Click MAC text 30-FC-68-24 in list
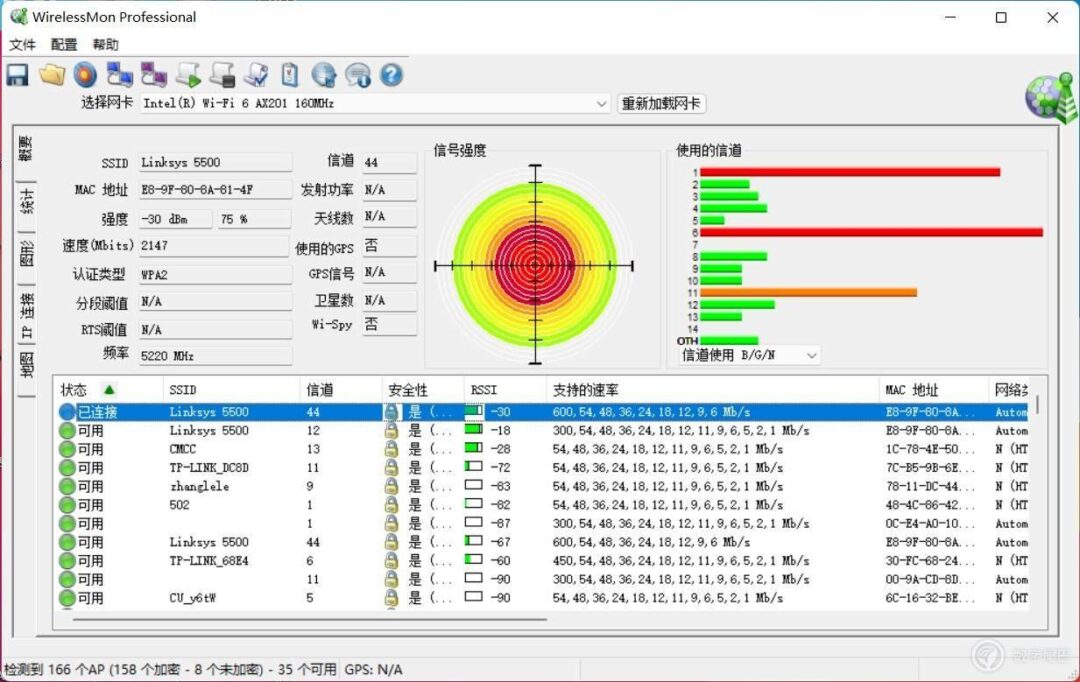Screen dimensions: 1080x682 click(930, 561)
